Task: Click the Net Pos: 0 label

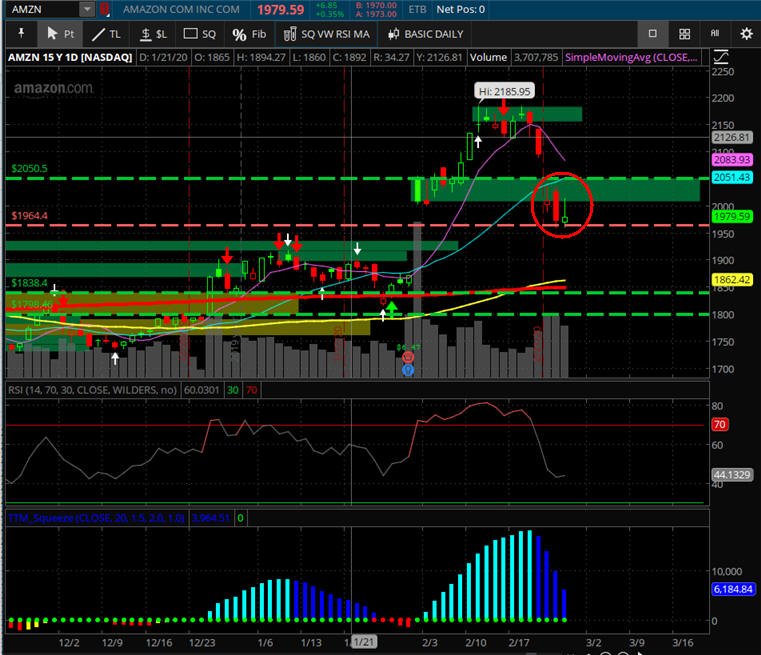Action: click(461, 9)
